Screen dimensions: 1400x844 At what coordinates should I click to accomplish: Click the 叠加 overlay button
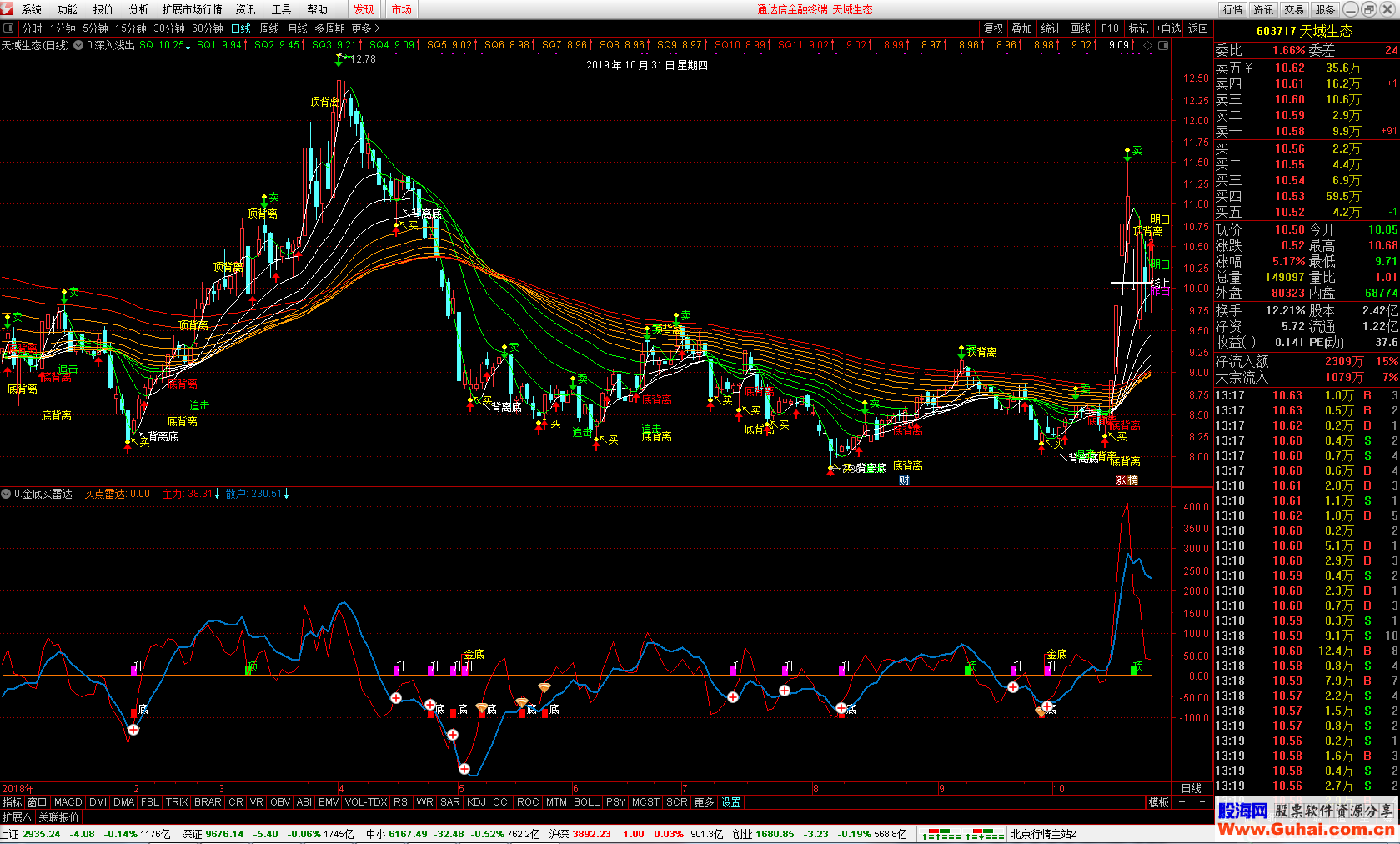[x=1022, y=28]
